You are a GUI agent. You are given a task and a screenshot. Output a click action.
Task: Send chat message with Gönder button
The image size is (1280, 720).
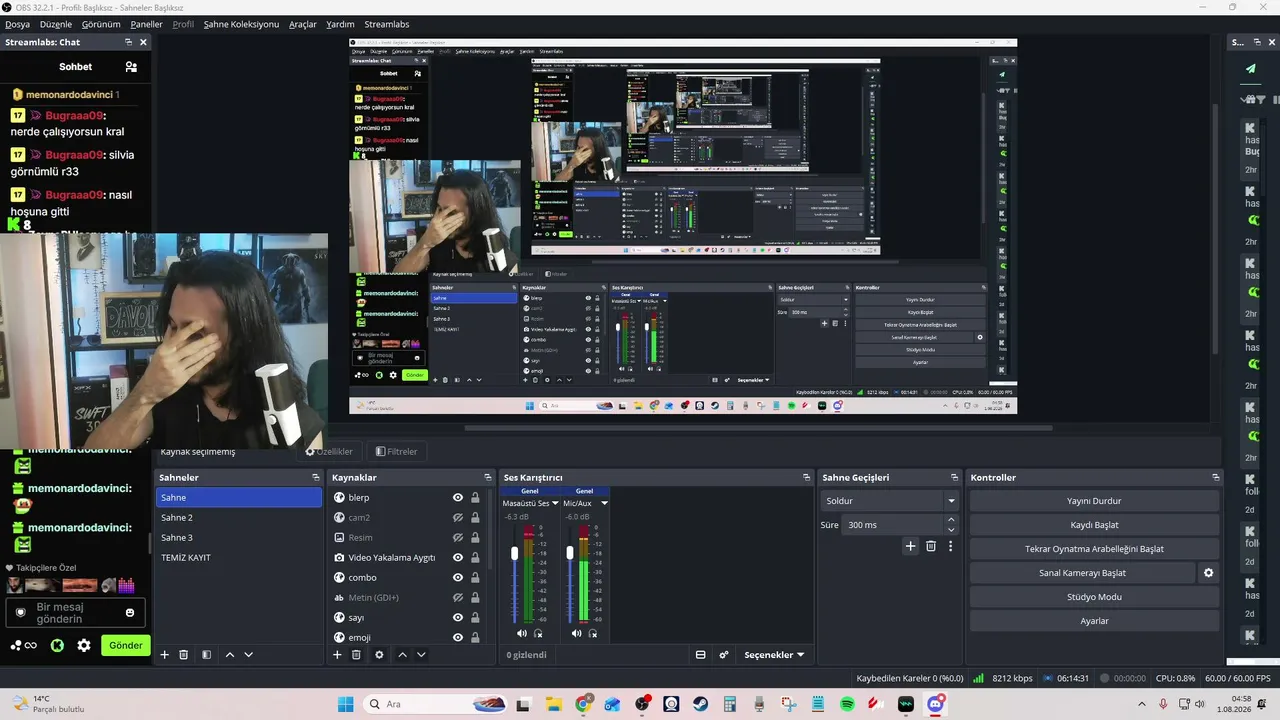point(126,646)
